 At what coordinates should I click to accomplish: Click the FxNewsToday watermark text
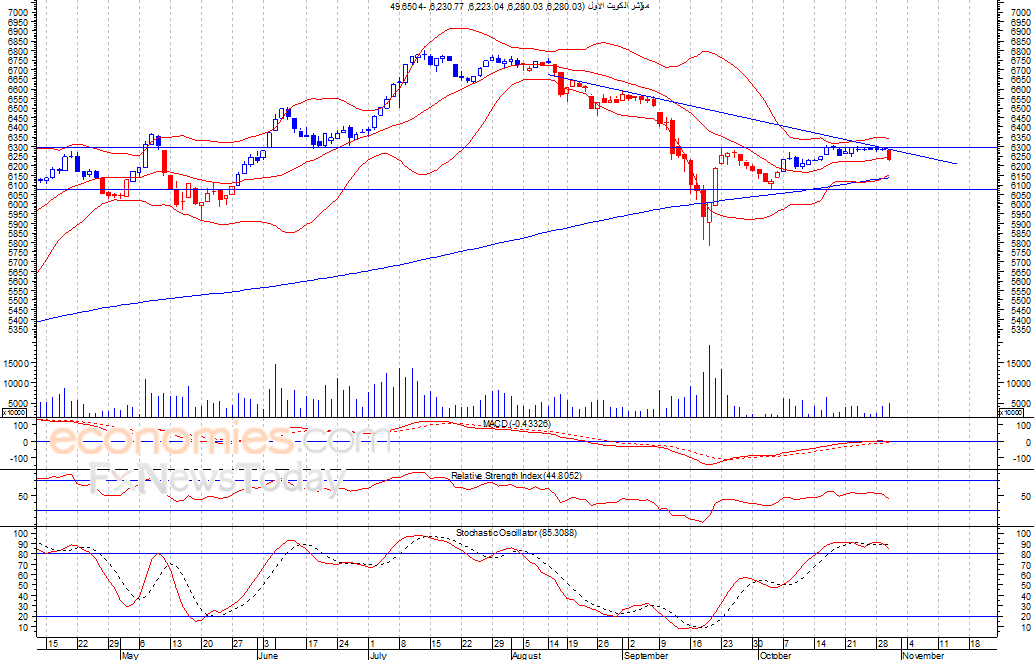coord(218,477)
